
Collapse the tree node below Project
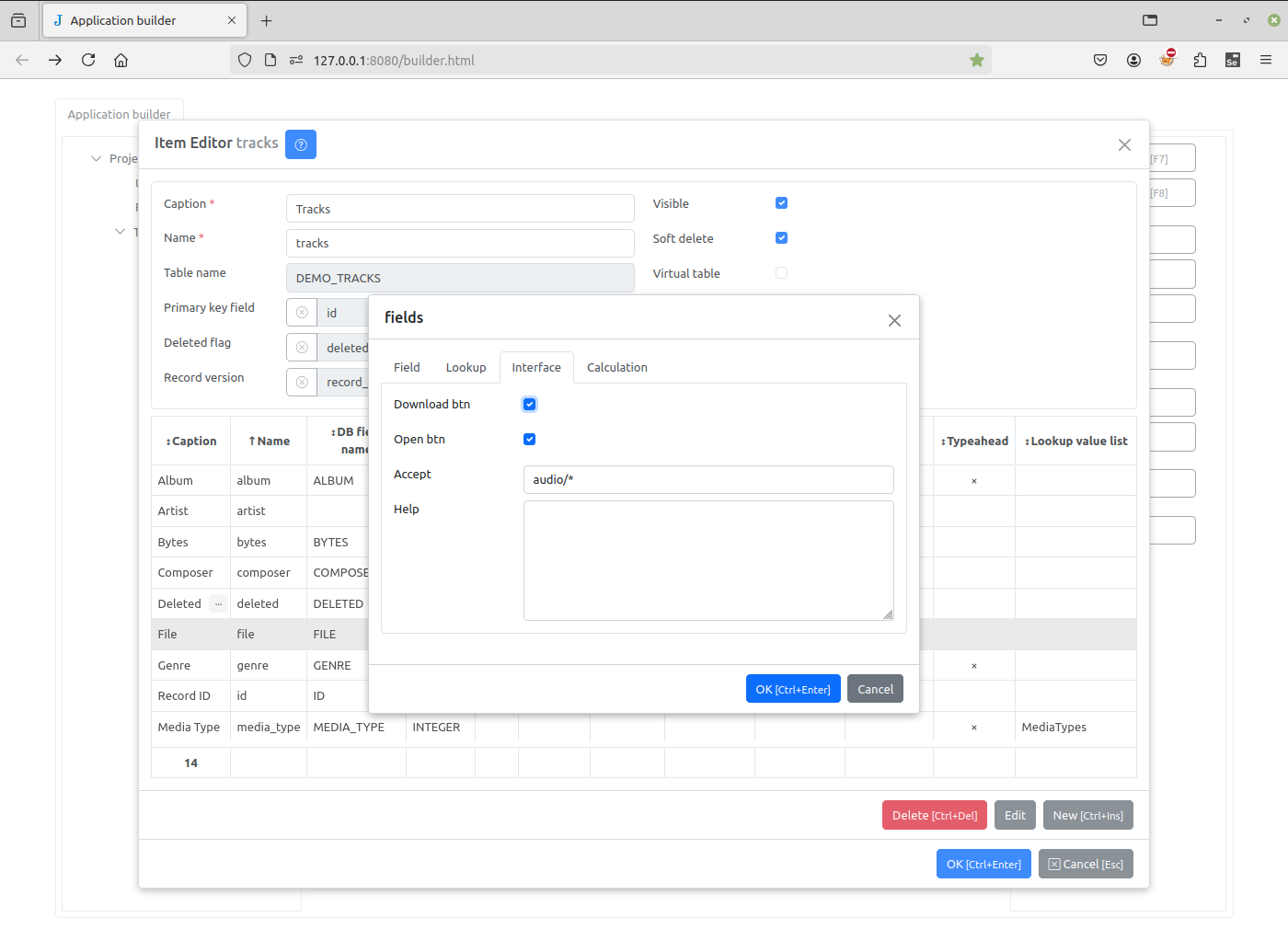point(120,232)
